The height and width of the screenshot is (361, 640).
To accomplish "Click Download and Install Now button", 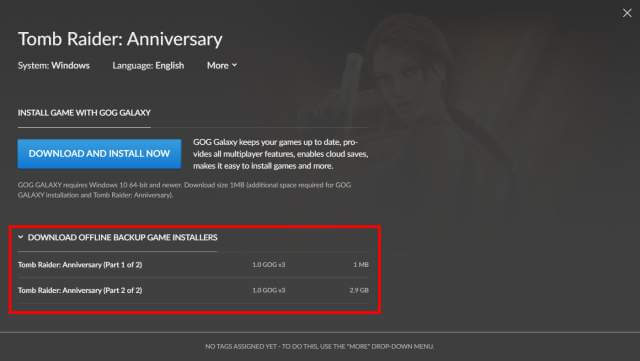I will pyautogui.click(x=99, y=154).
